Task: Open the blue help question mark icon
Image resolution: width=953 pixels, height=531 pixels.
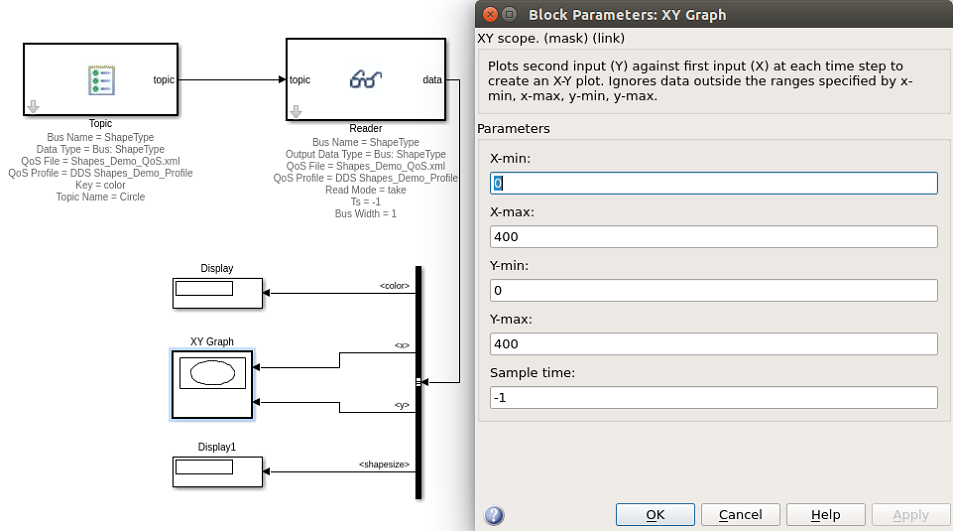Action: (494, 515)
